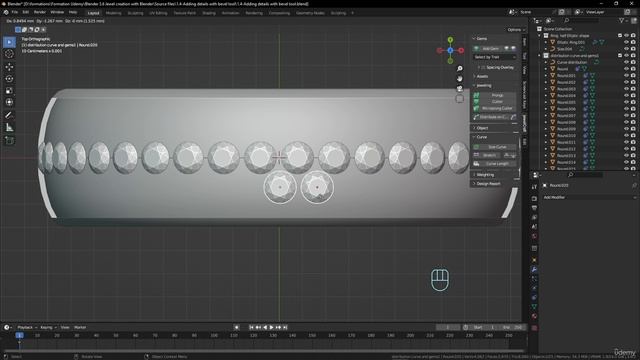
Task: Open the Select by Trait dropdown
Action: coord(495,57)
